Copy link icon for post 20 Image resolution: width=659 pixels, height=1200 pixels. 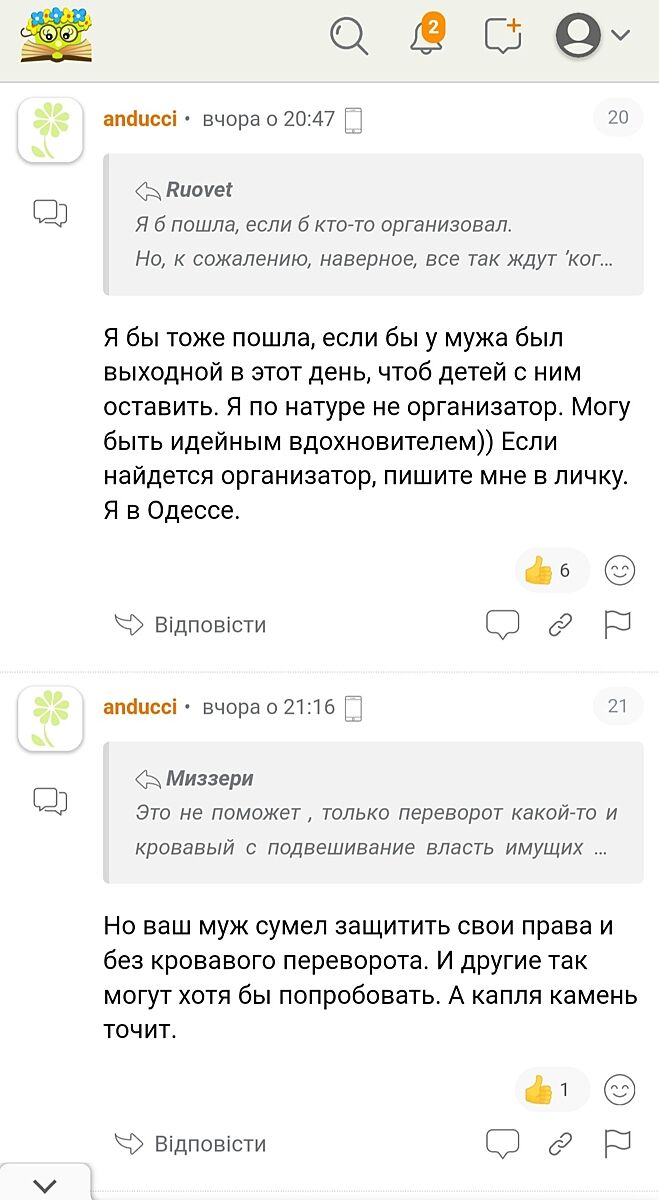(x=561, y=625)
